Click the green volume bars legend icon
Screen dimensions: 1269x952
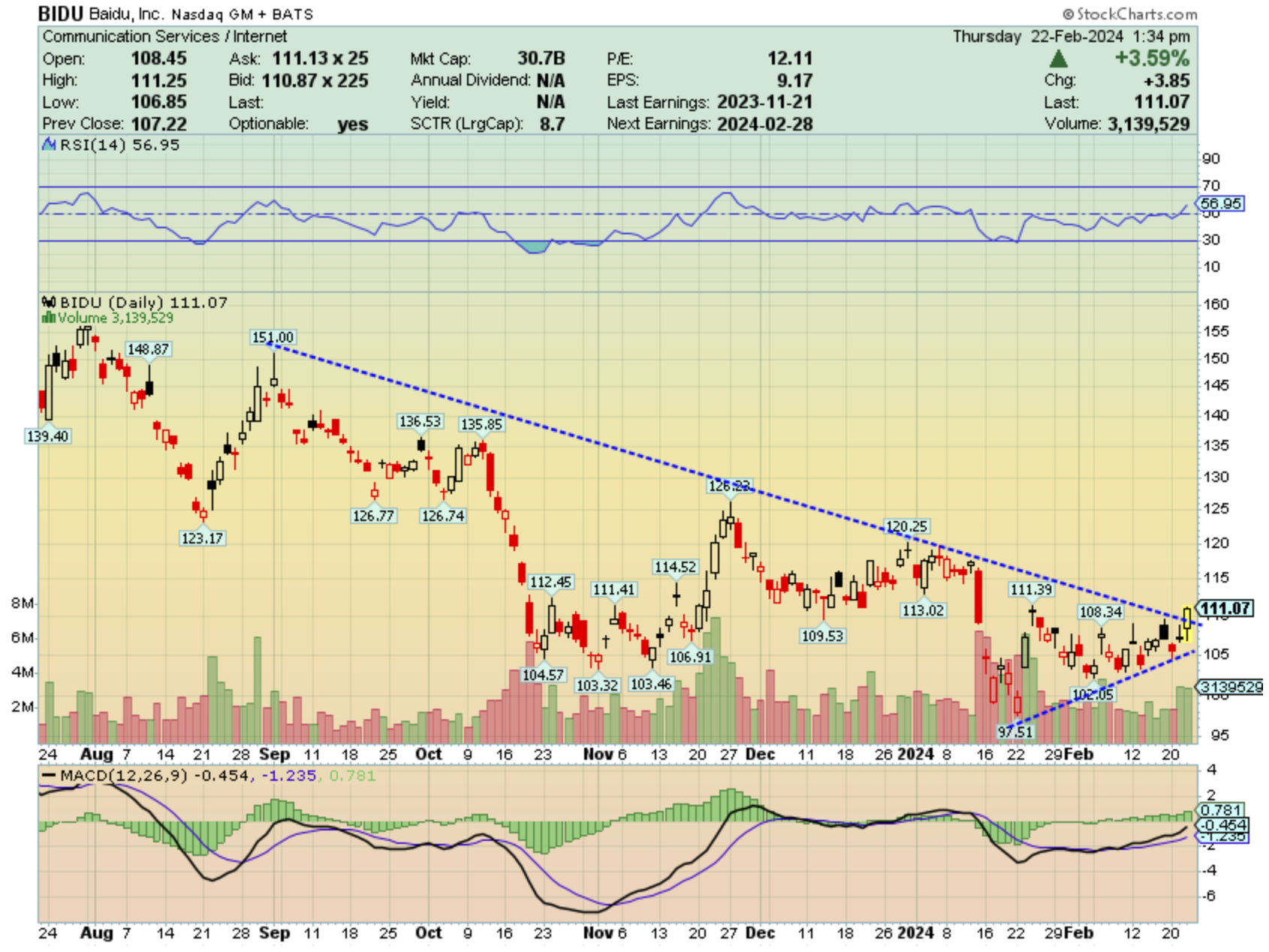[x=49, y=318]
